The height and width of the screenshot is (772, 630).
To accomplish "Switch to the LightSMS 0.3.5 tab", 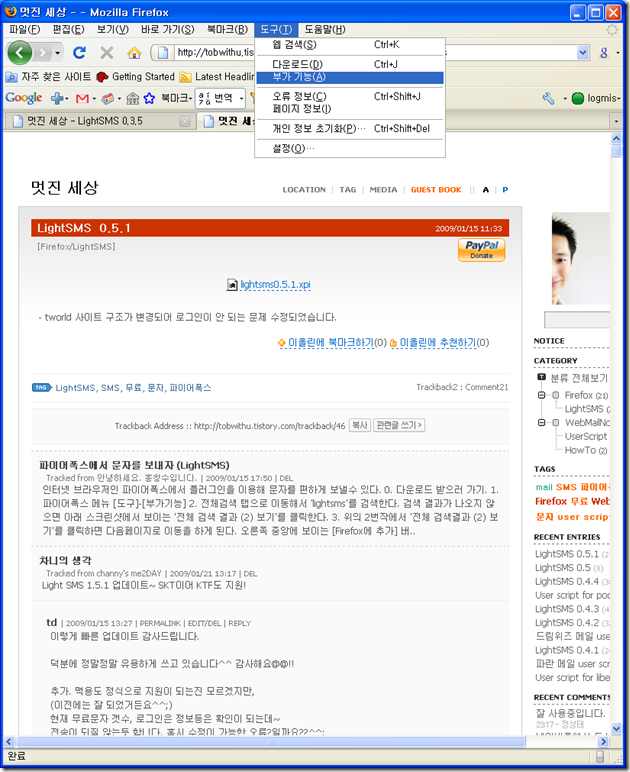I will click(x=98, y=121).
